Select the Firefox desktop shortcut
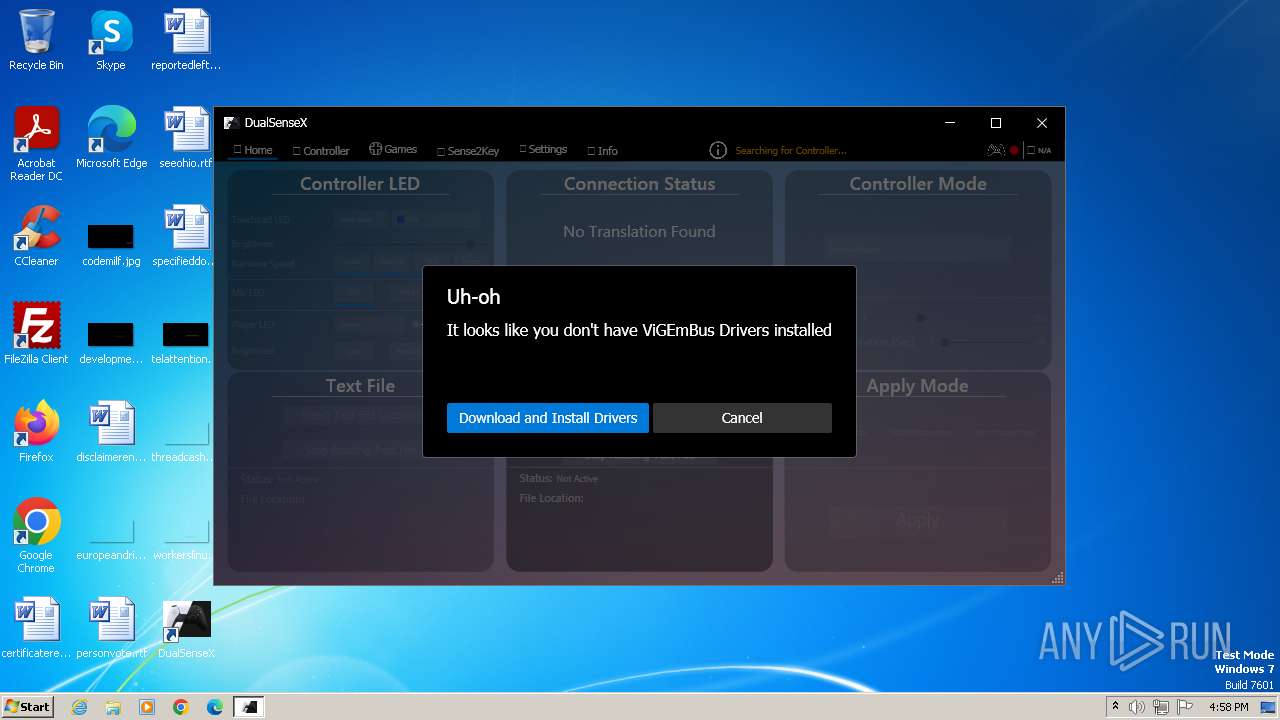Viewport: 1280px width, 720px height. coord(36,432)
